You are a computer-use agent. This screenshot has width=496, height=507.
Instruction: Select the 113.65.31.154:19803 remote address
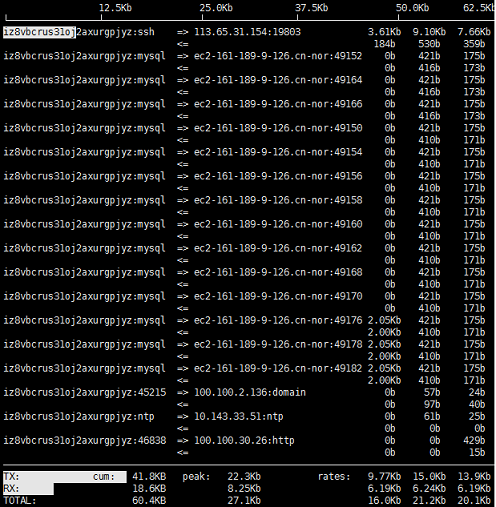click(247, 32)
